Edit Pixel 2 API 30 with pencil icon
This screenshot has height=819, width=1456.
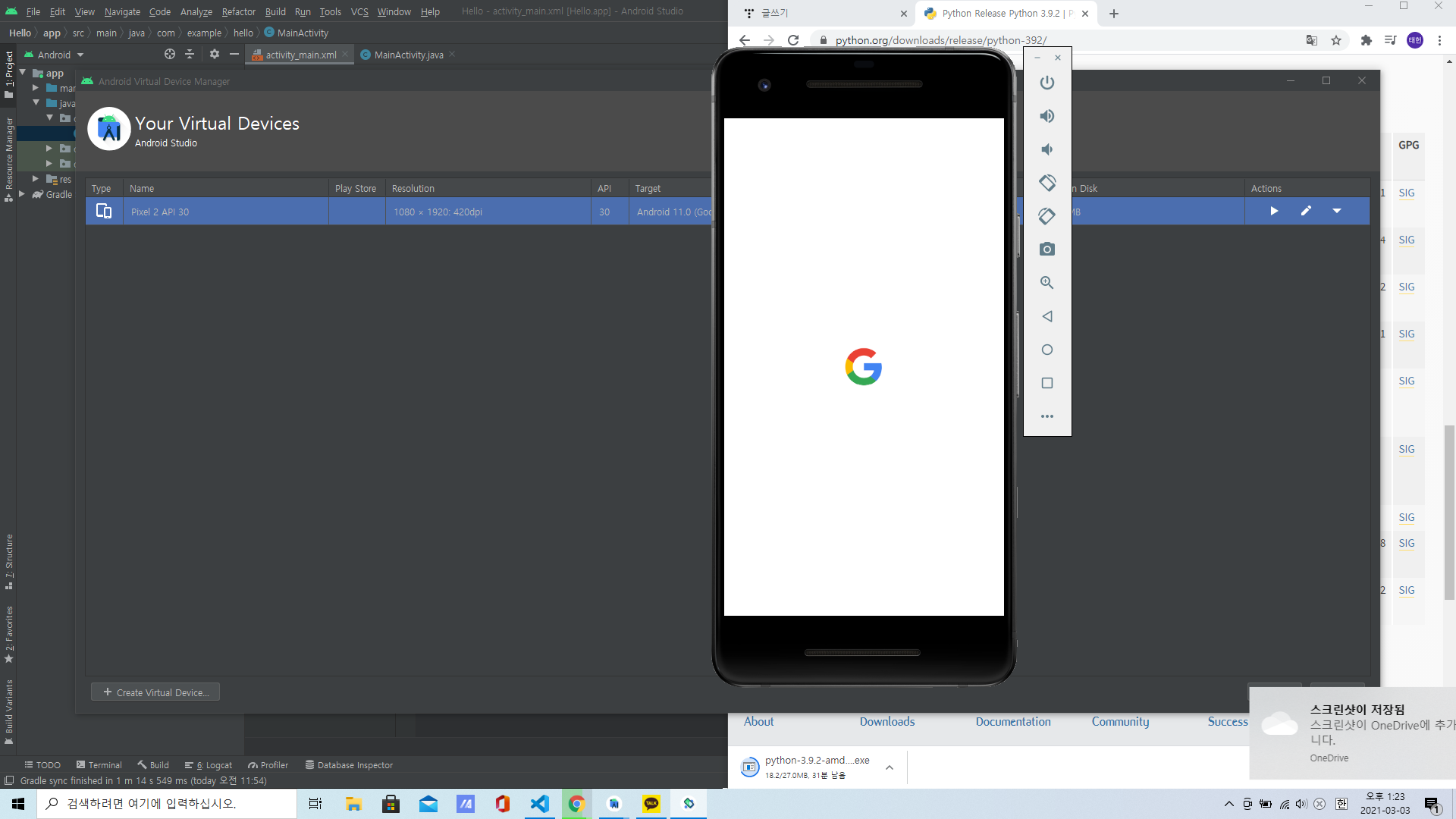[x=1306, y=211]
